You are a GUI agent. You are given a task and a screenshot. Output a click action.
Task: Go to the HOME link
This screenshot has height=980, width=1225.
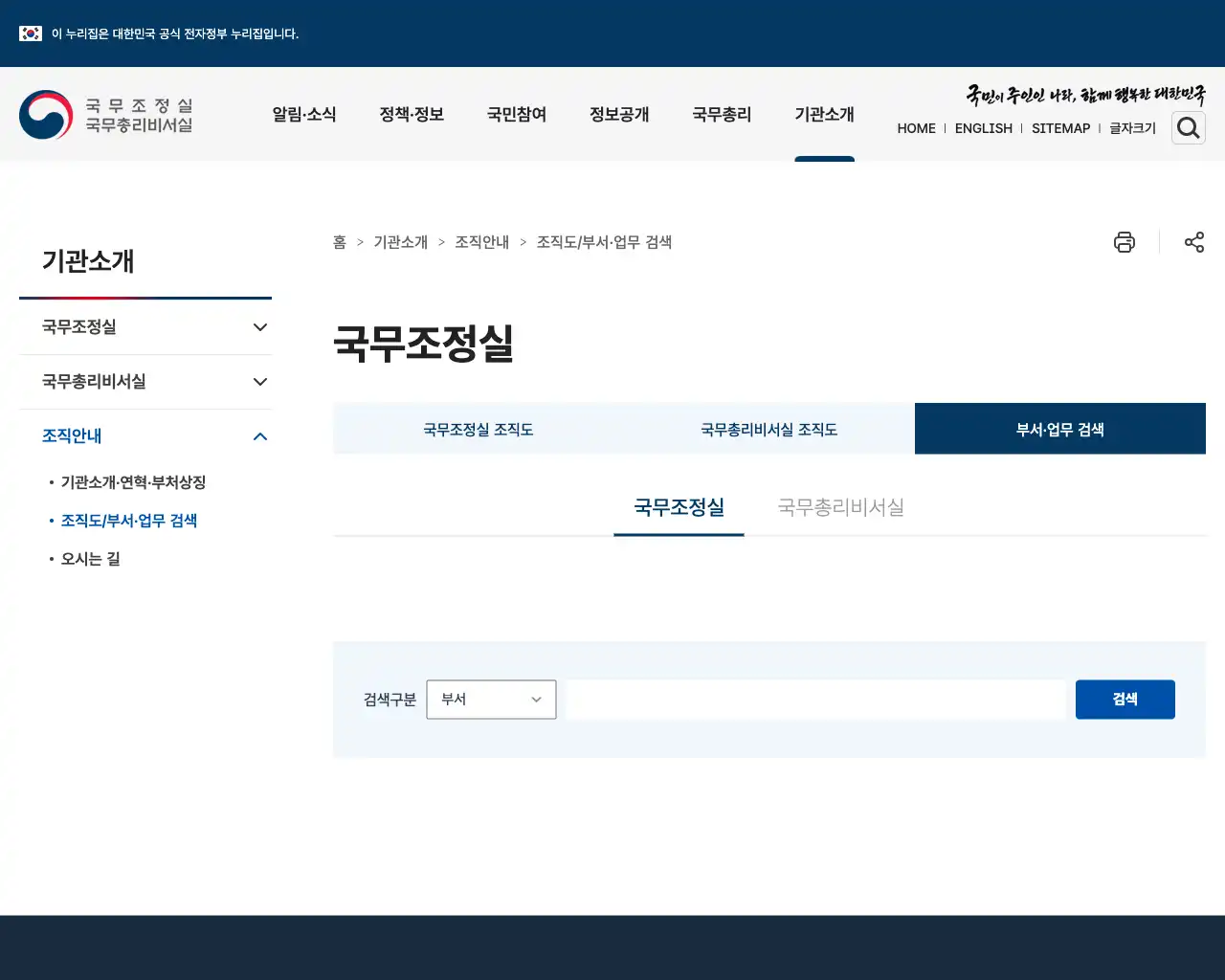[x=917, y=128]
